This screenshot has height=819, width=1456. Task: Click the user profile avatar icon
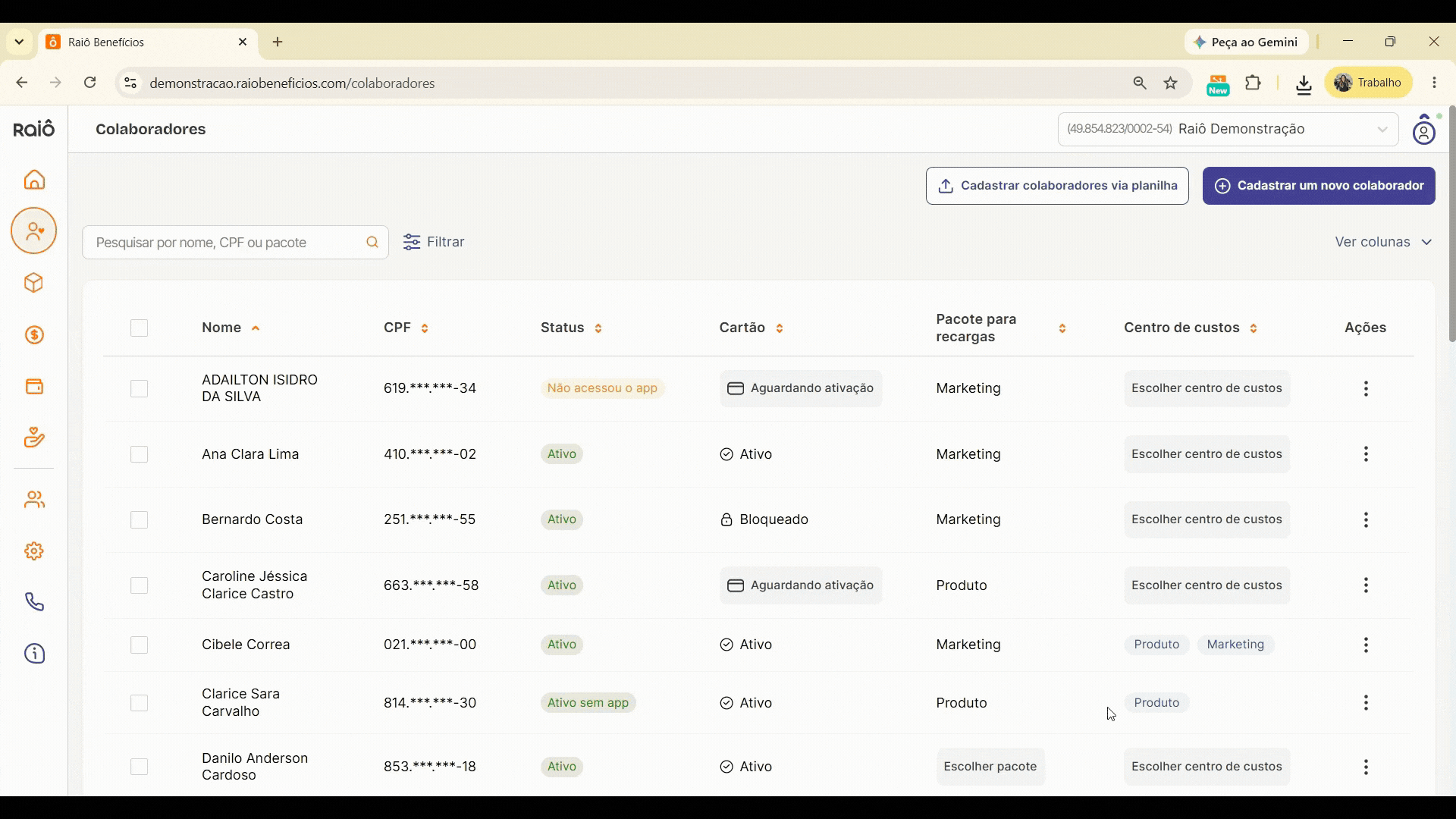(x=1425, y=130)
